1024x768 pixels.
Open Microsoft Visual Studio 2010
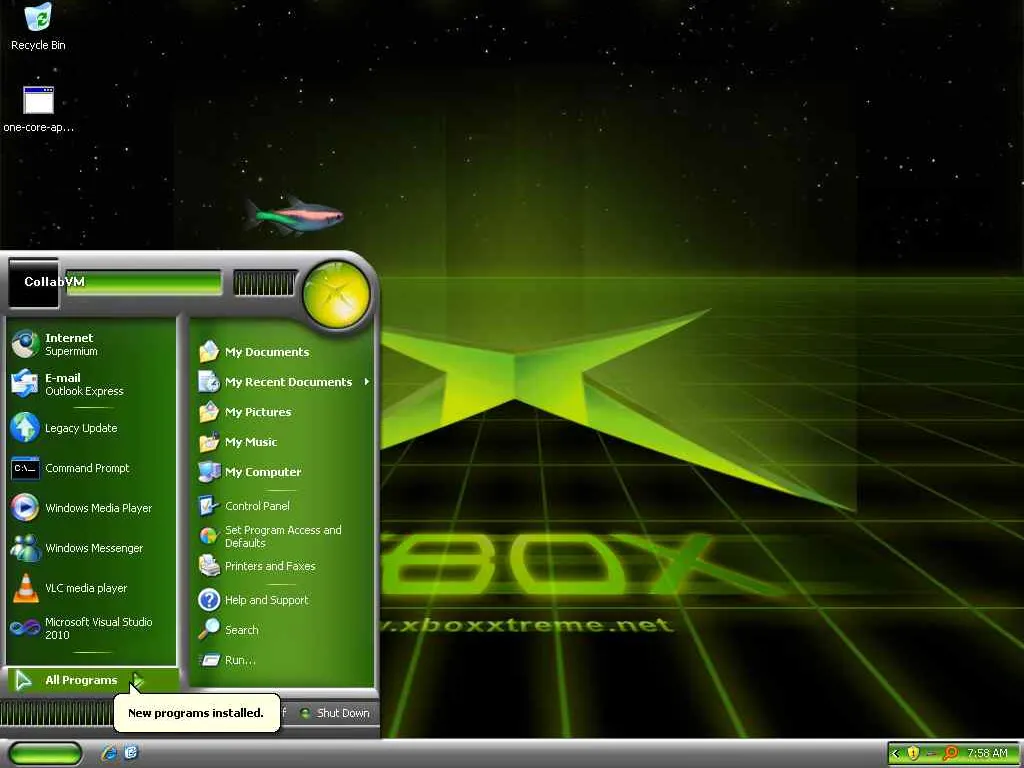pyautogui.click(x=91, y=628)
